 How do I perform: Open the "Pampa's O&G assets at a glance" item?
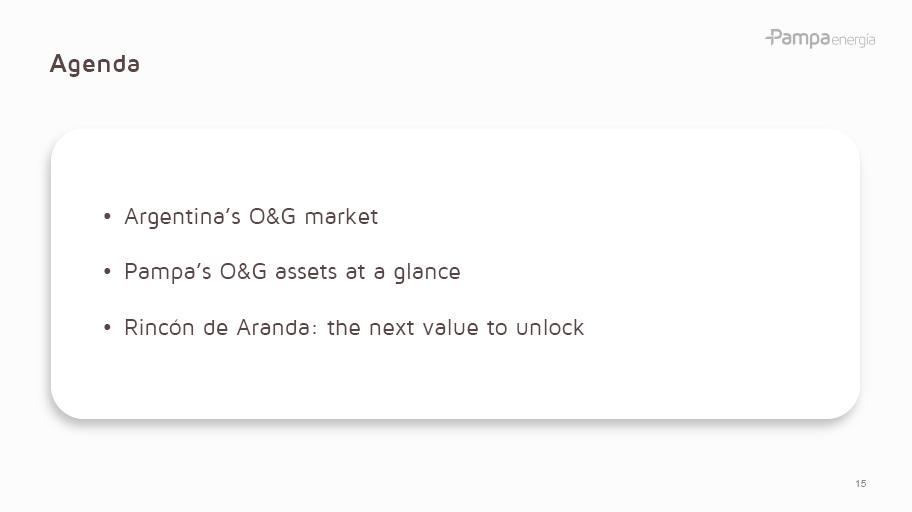292,272
